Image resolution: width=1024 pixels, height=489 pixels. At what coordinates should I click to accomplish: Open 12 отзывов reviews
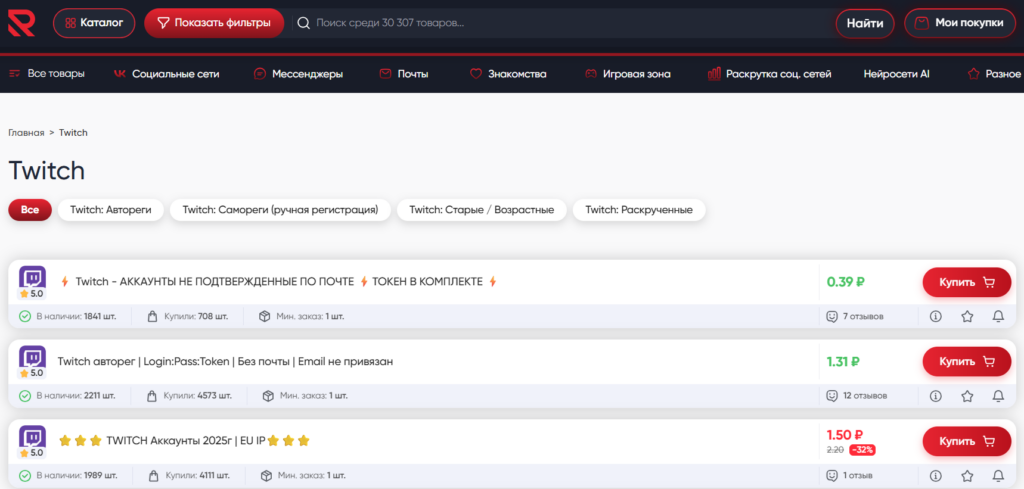[857, 396]
